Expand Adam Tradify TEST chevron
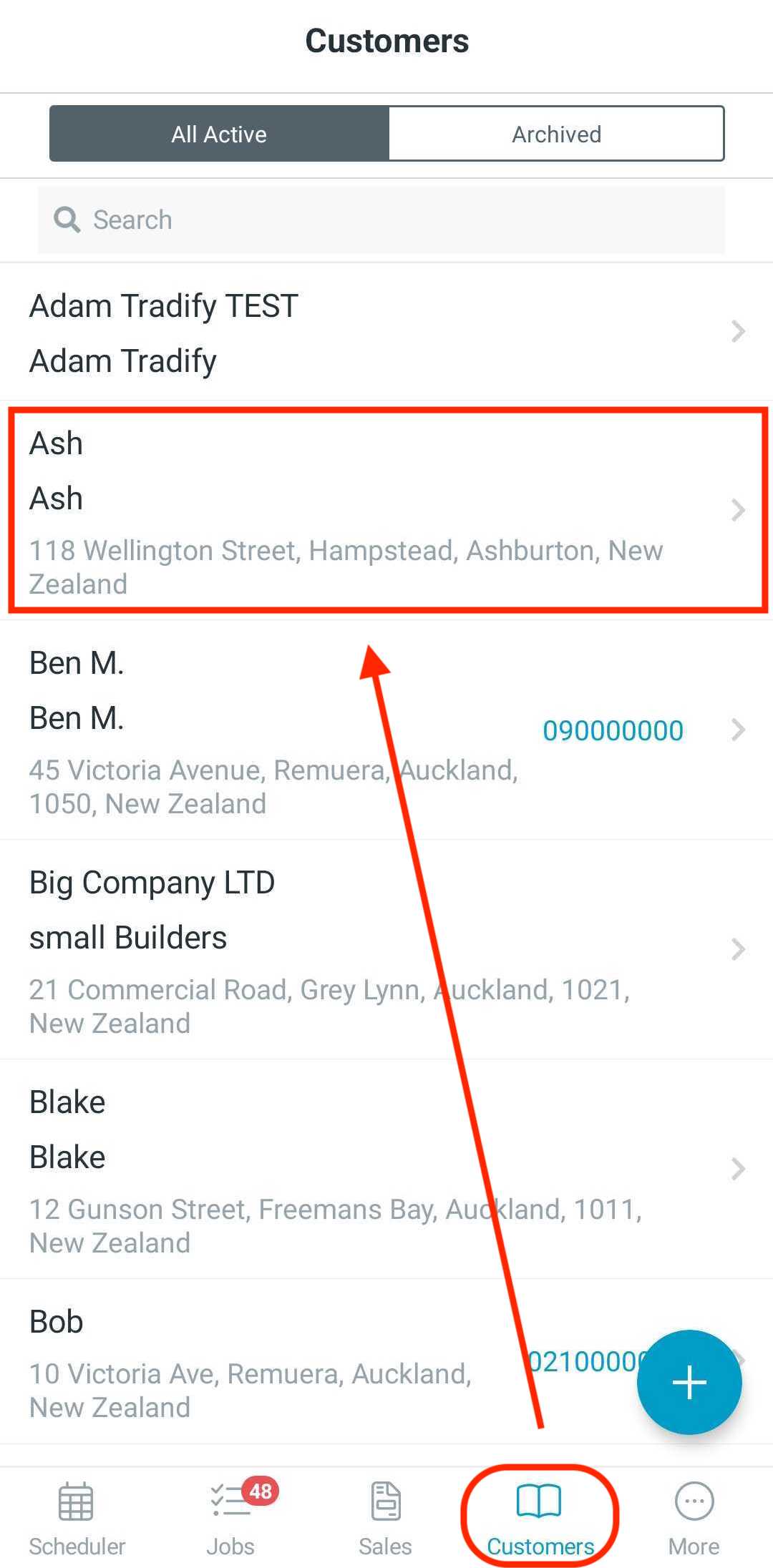This screenshot has width=773, height=1568. 738,331
